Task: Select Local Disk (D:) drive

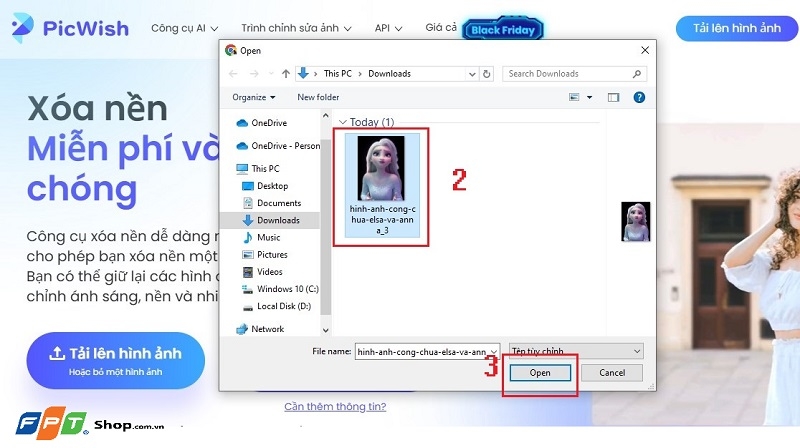Action: [x=277, y=306]
